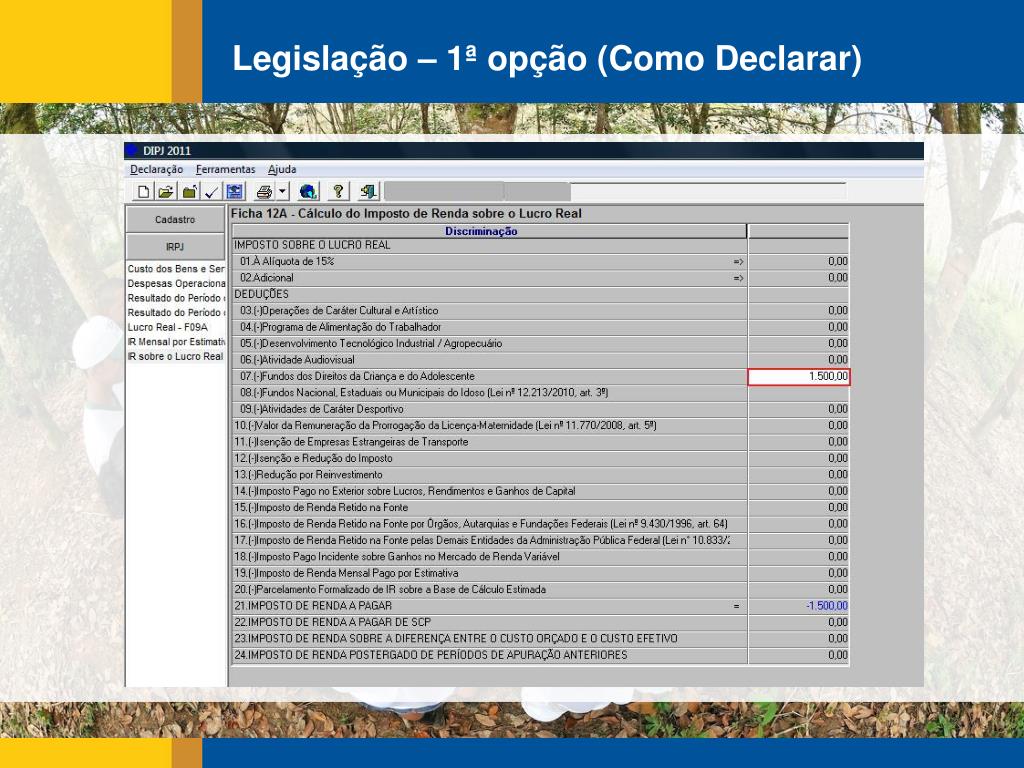This screenshot has height=768, width=1024.
Task: Open the Declaração menu
Action: [x=157, y=169]
